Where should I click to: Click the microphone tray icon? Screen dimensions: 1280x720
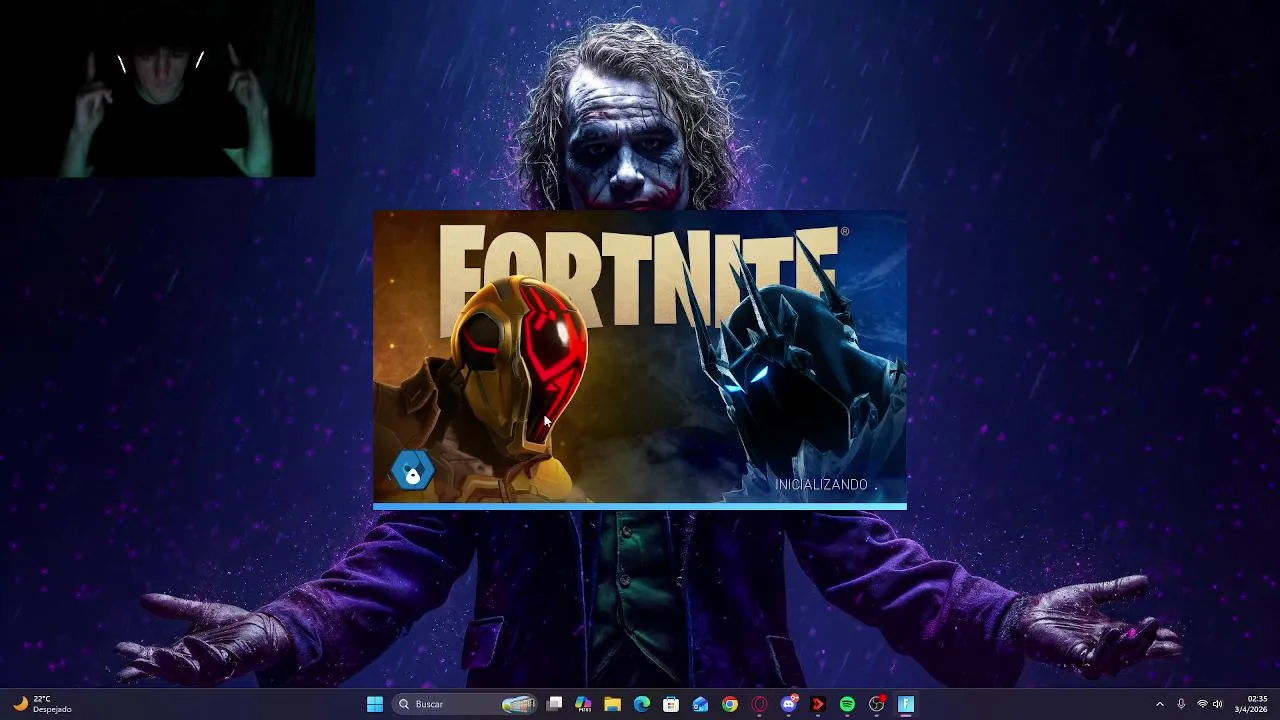click(1181, 704)
